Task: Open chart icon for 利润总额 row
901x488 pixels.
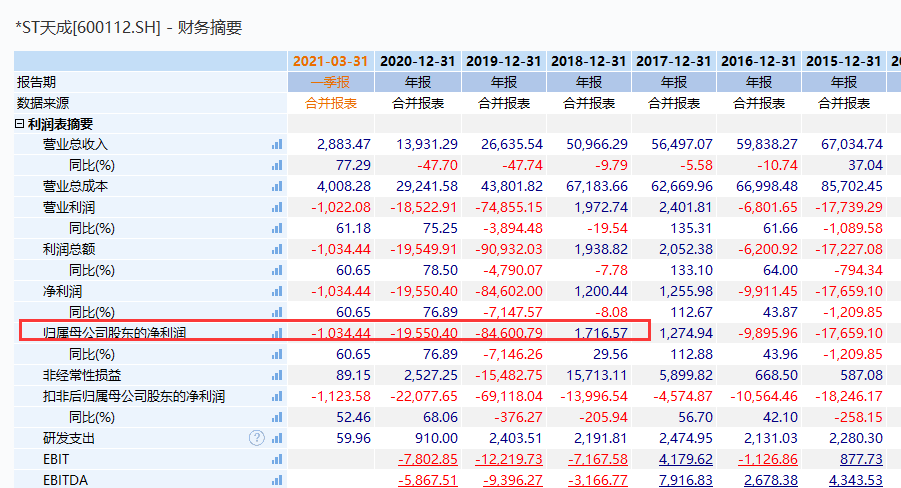Action: pyautogui.click(x=277, y=249)
